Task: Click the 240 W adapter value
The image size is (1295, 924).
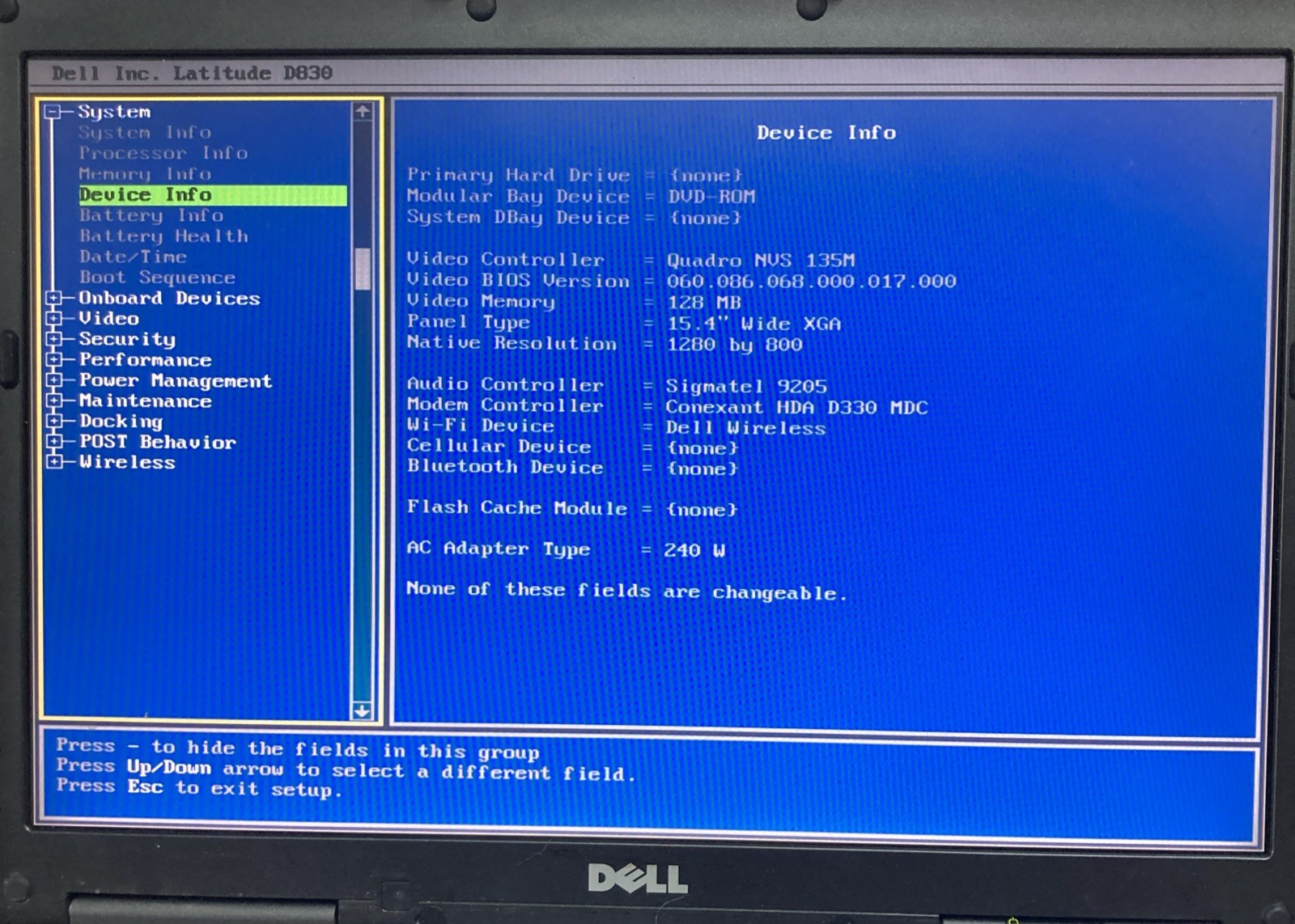Action: click(x=695, y=550)
